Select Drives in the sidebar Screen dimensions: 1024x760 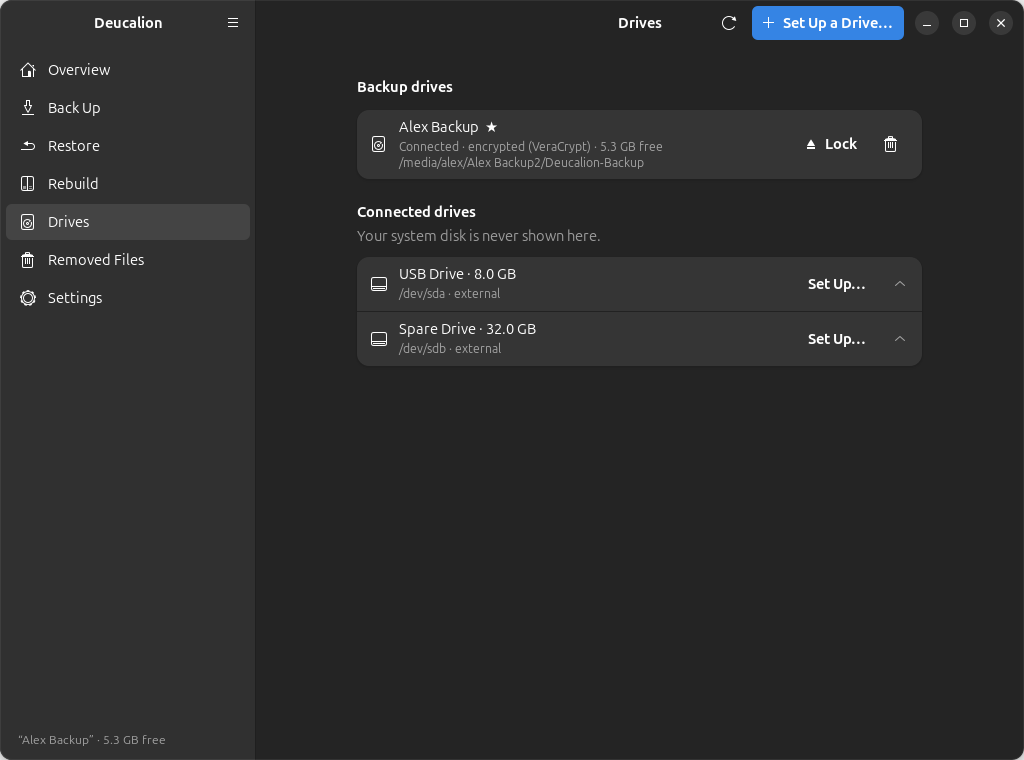click(128, 222)
